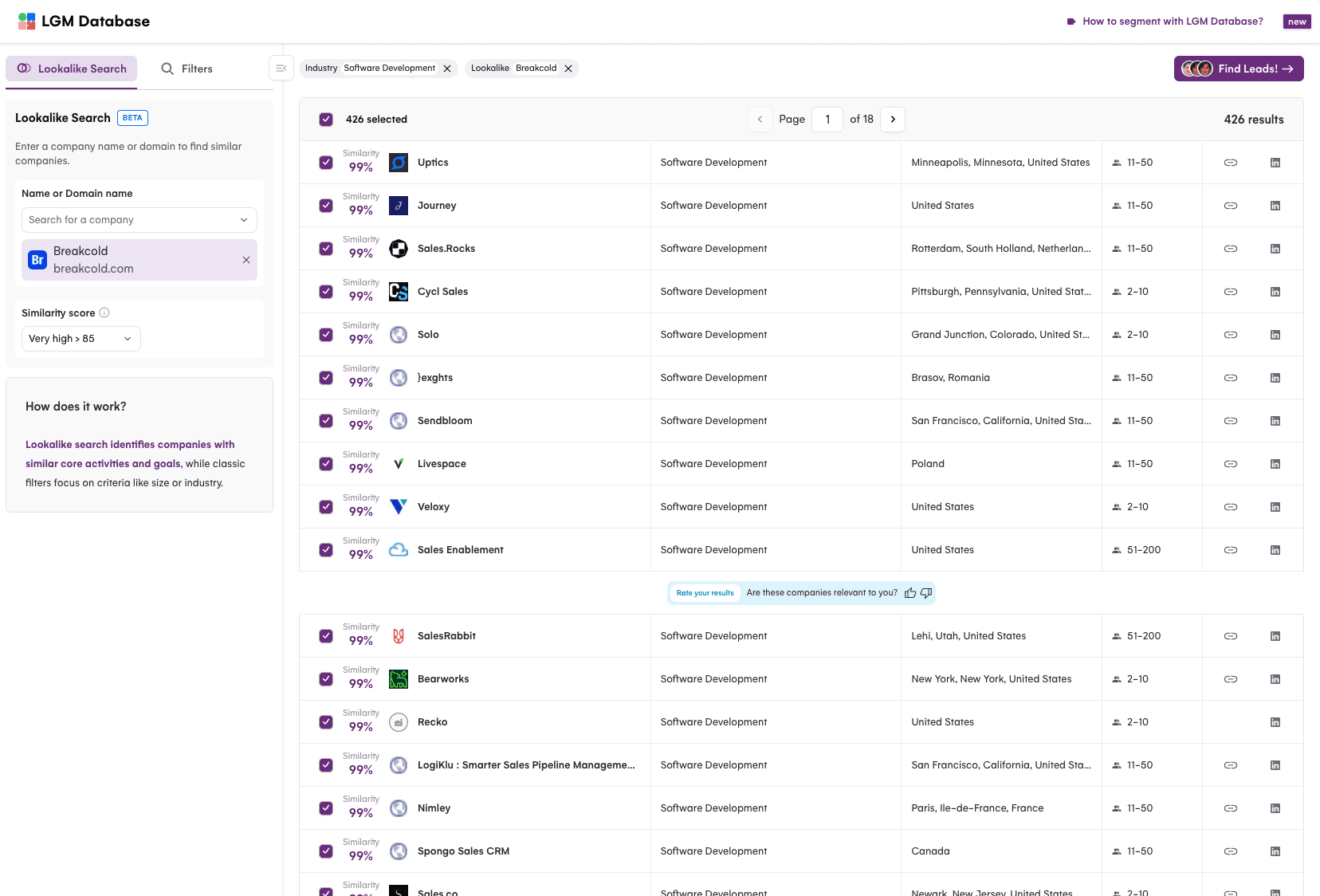This screenshot has height=896, width=1320.
Task: Open website link for SalesRabbit row
Action: point(1231,636)
